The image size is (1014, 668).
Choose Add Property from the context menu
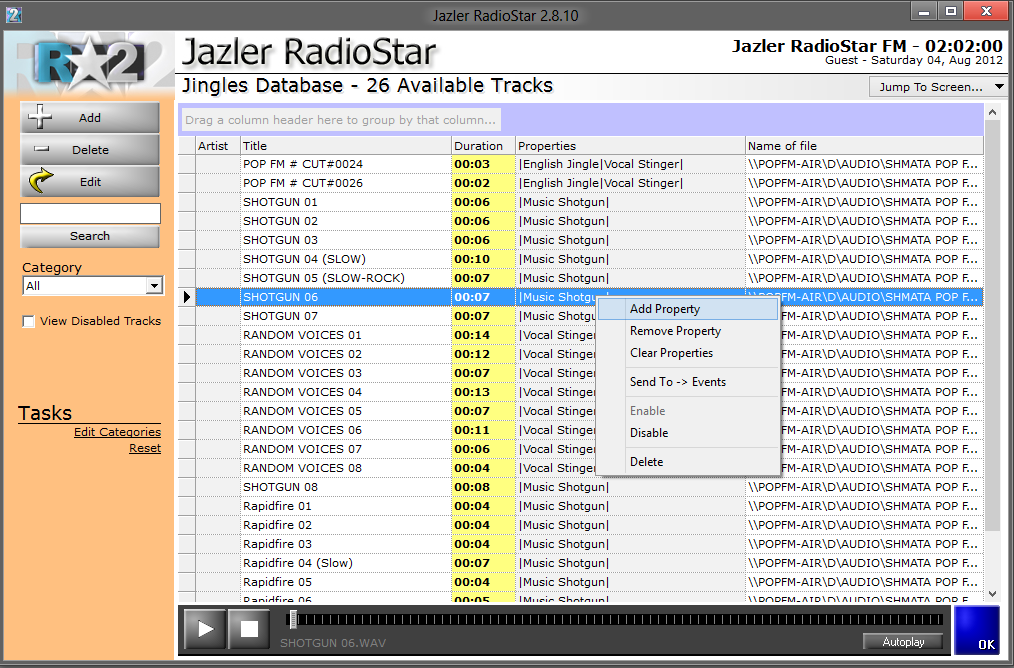pyautogui.click(x=687, y=309)
